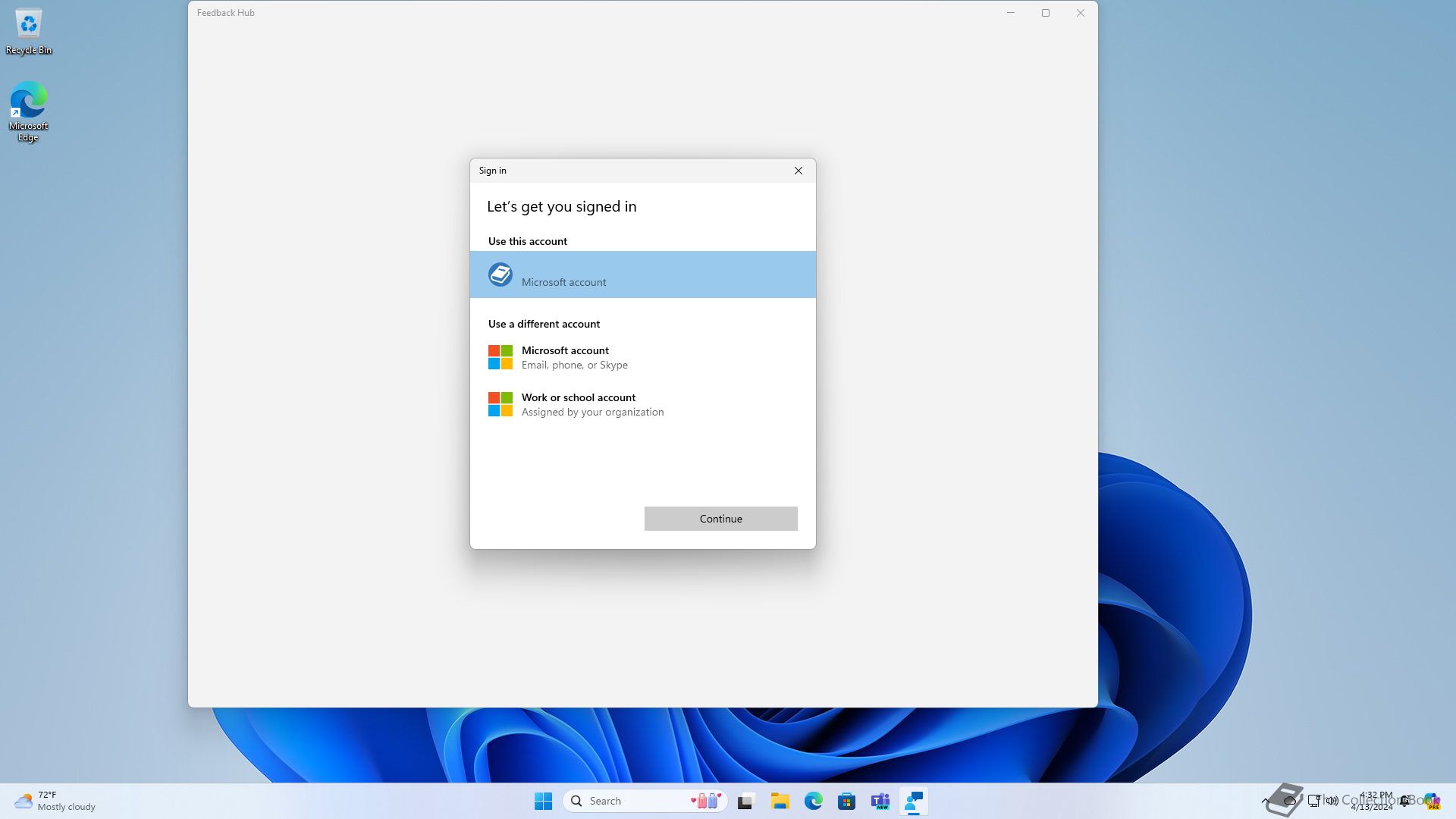The height and width of the screenshot is (819, 1456).
Task: Open Microsoft Store from the taskbar
Action: point(846,801)
